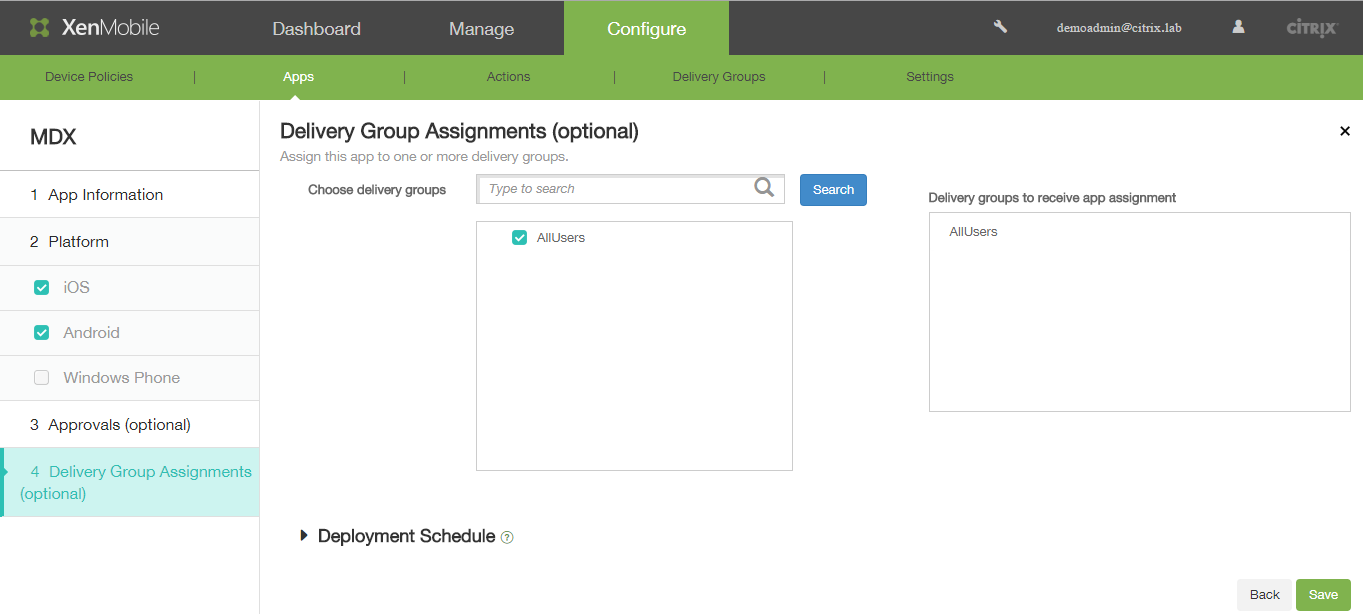The image size is (1363, 614).
Task: Switch to the Manage tab
Action: pyautogui.click(x=481, y=29)
